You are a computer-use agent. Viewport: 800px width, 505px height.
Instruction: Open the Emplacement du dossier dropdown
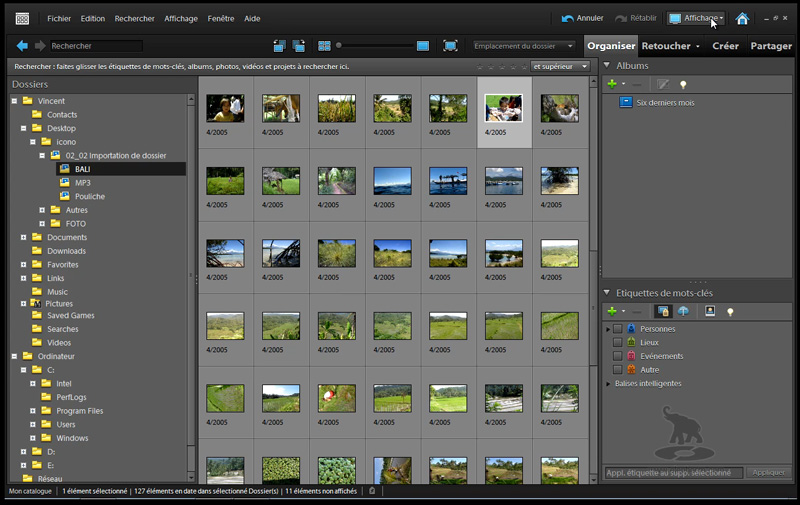[523, 46]
